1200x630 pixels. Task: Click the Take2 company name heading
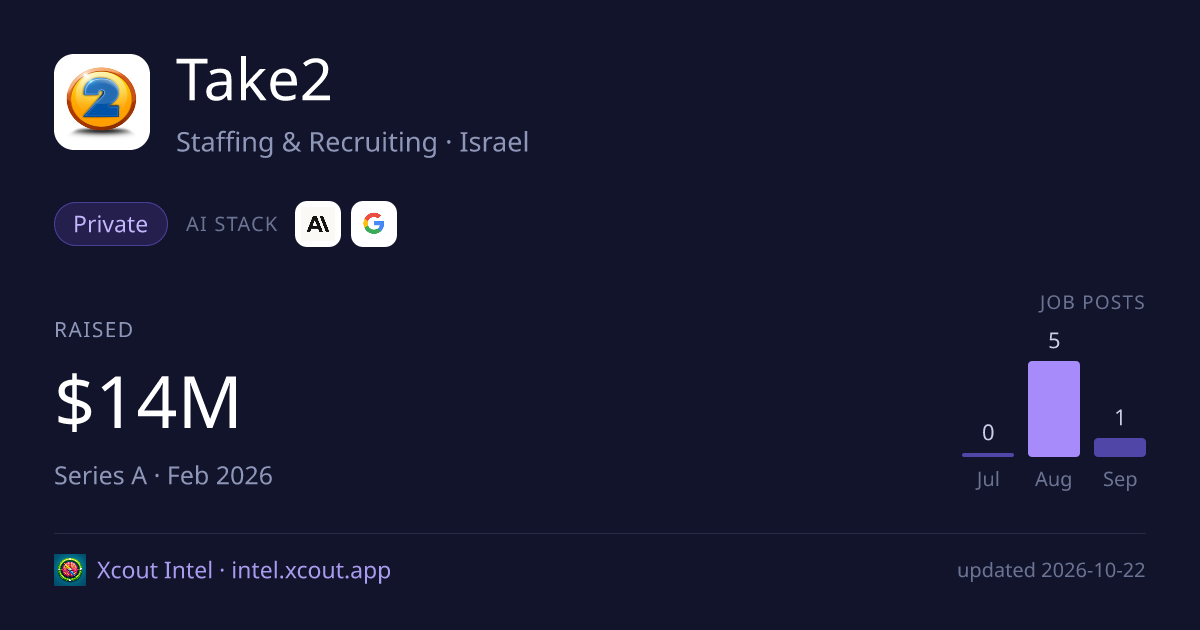pos(254,81)
